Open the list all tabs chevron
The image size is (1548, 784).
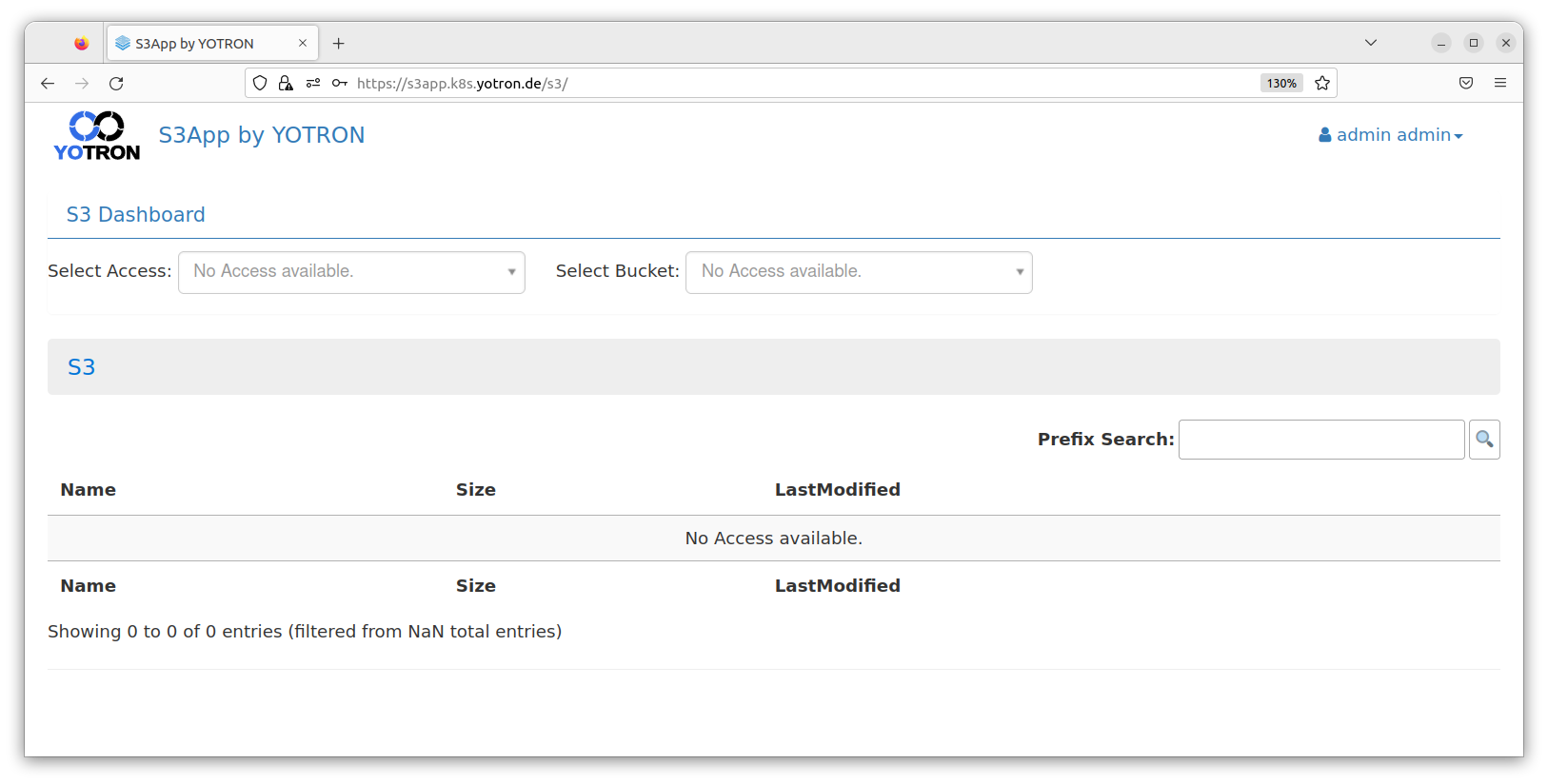[1371, 43]
